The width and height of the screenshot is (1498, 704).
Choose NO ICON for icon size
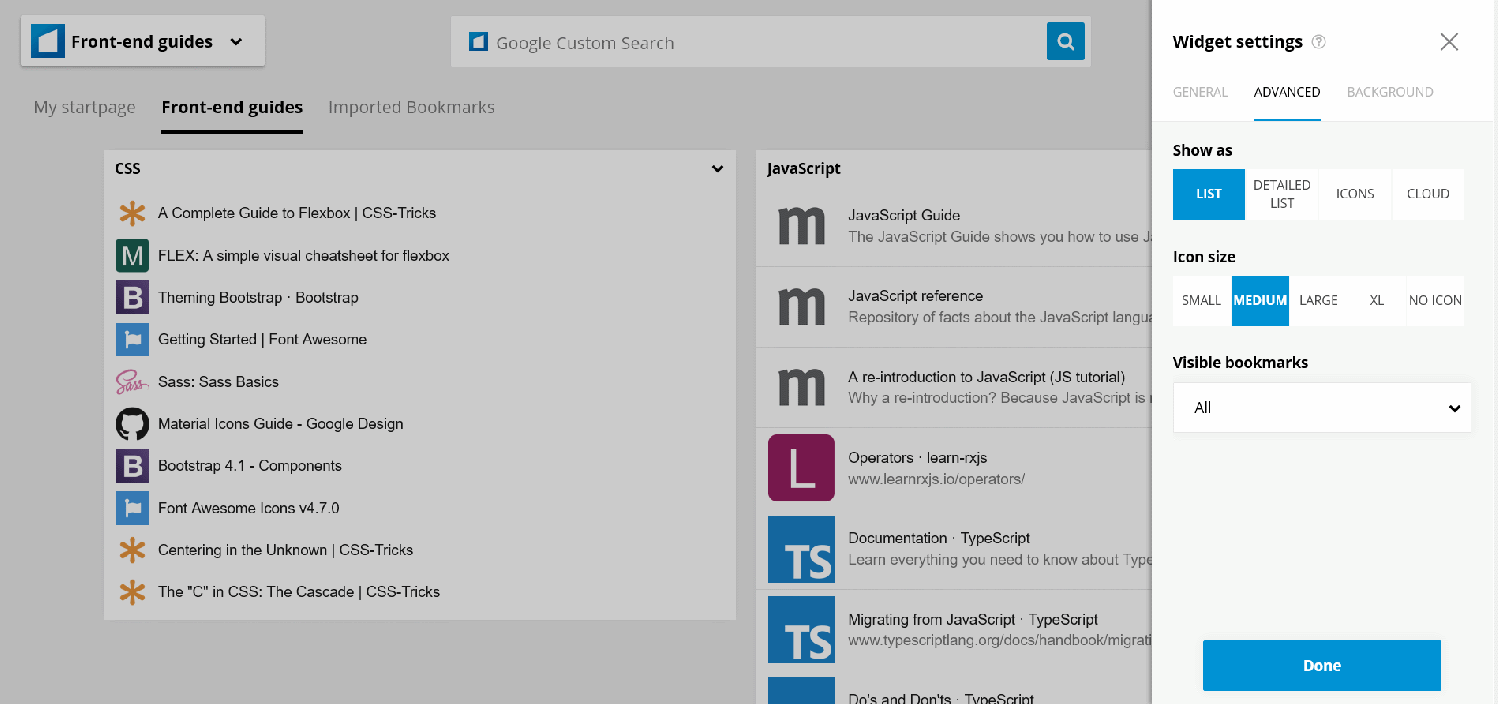(x=1435, y=300)
